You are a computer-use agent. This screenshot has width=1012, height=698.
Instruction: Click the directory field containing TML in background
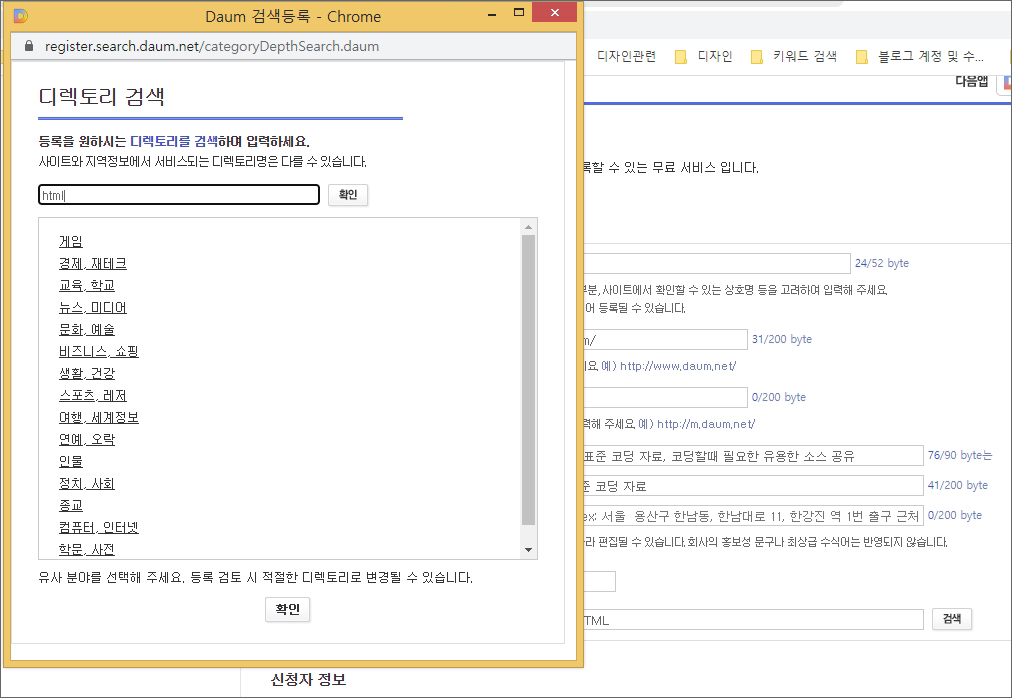coord(753,620)
